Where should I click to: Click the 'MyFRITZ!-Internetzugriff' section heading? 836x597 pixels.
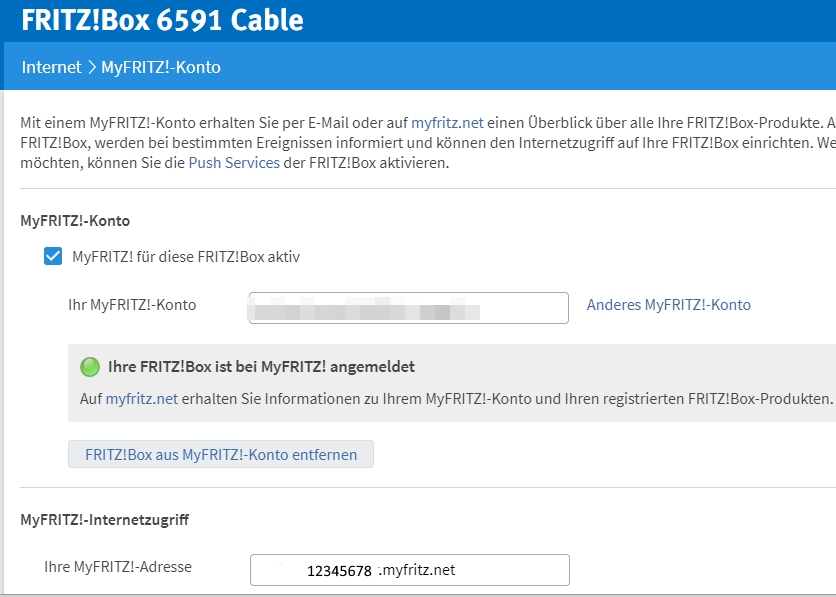pyautogui.click(x=105, y=520)
